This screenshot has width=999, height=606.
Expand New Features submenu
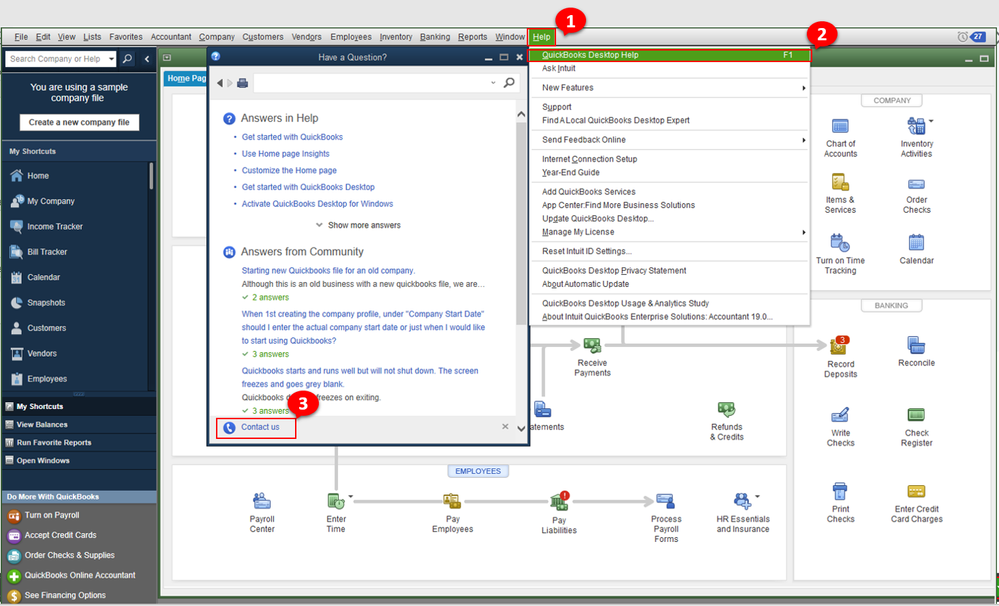[x=803, y=88]
